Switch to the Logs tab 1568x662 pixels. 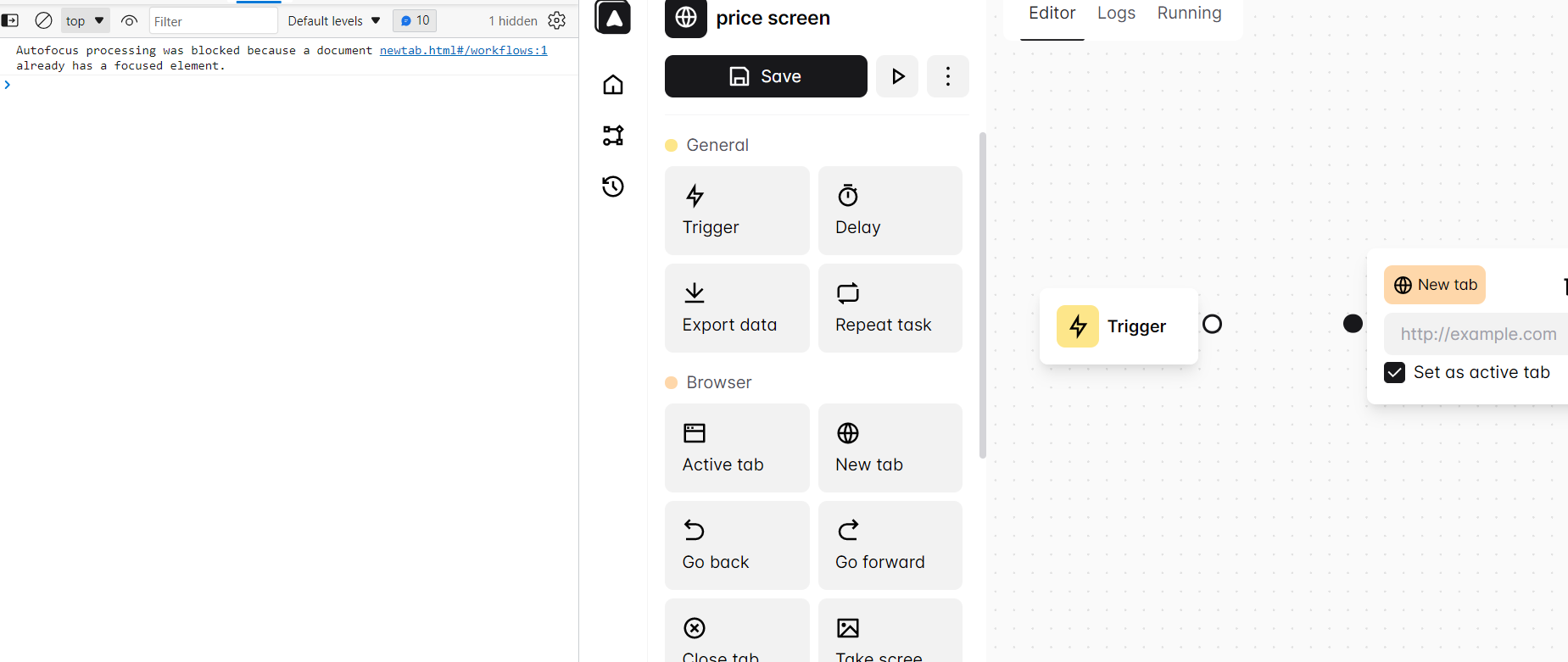1115,13
